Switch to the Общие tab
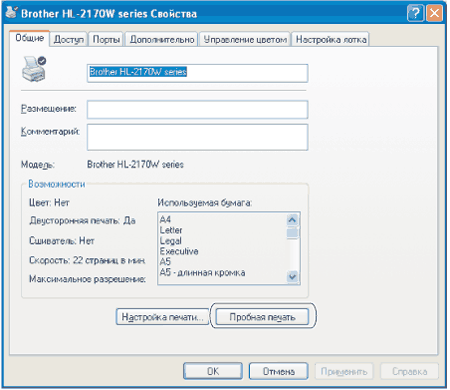Image resolution: width=450 pixels, height=390 pixels. [30, 38]
